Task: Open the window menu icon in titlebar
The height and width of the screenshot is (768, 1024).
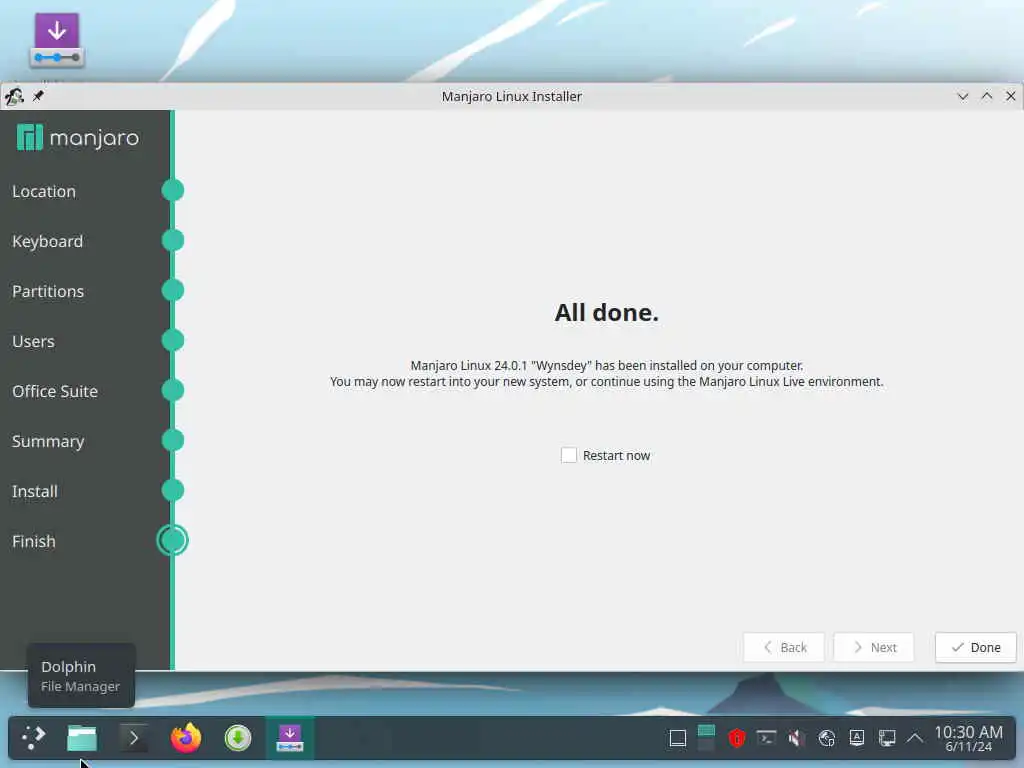Action: (14, 96)
